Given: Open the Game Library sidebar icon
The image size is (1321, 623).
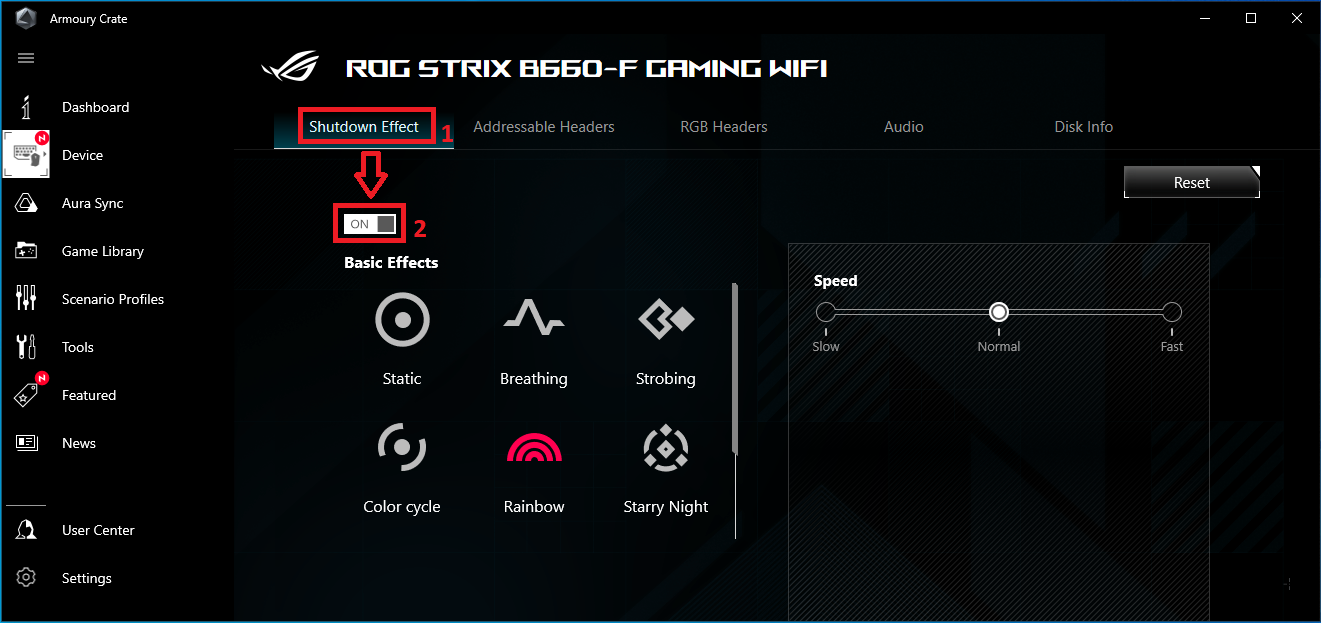Looking at the screenshot, I should [x=27, y=251].
